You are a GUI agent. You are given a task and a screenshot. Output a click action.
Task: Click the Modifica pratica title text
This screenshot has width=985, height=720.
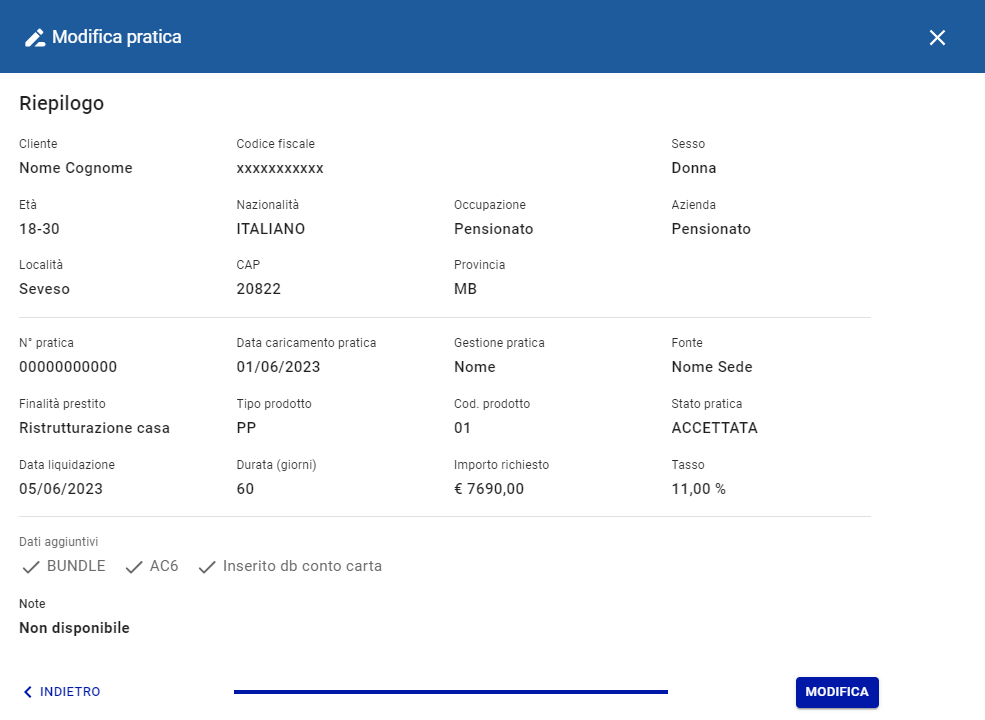(x=117, y=38)
